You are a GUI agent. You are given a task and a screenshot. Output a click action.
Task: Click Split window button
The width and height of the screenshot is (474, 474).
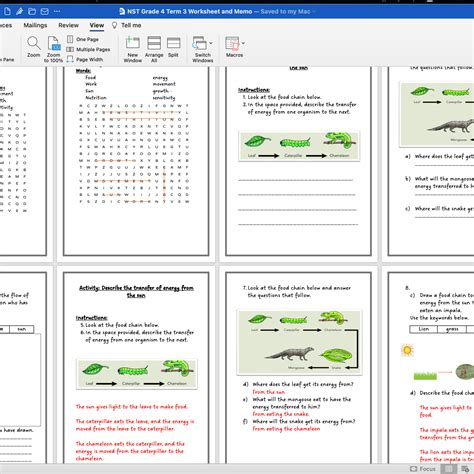click(173, 47)
